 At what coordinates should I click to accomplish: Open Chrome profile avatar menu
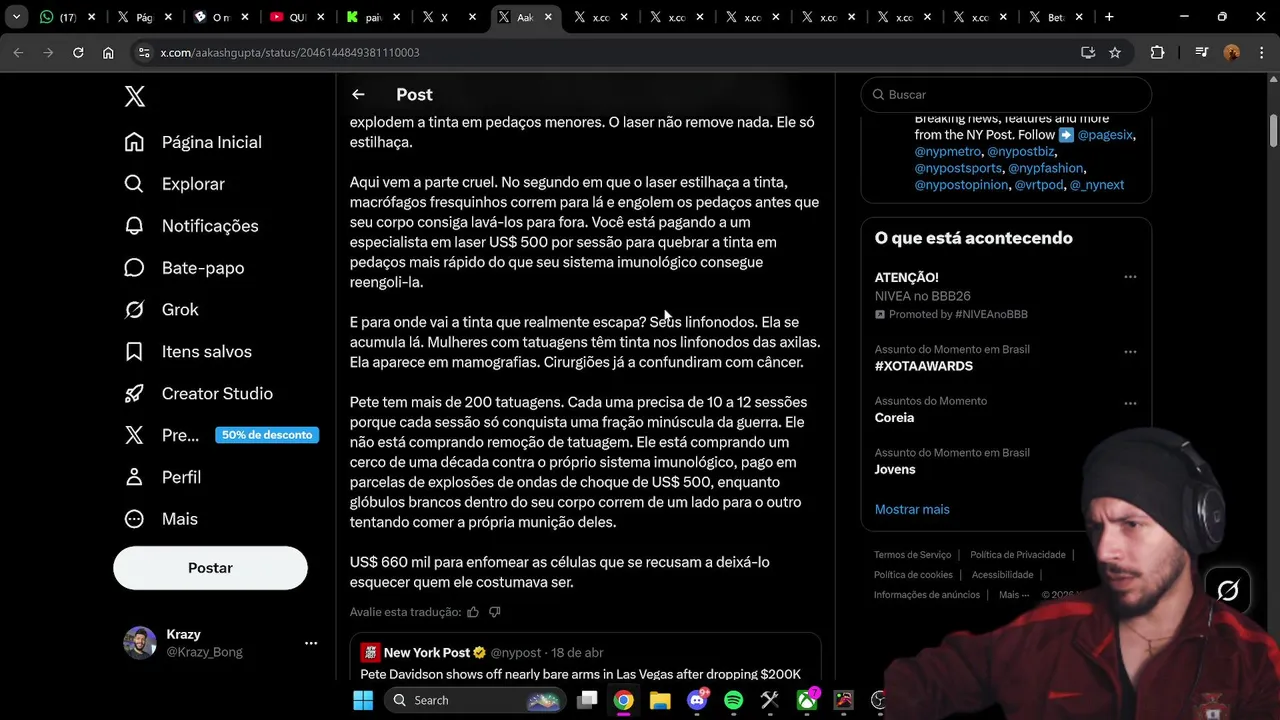pyautogui.click(x=1232, y=52)
